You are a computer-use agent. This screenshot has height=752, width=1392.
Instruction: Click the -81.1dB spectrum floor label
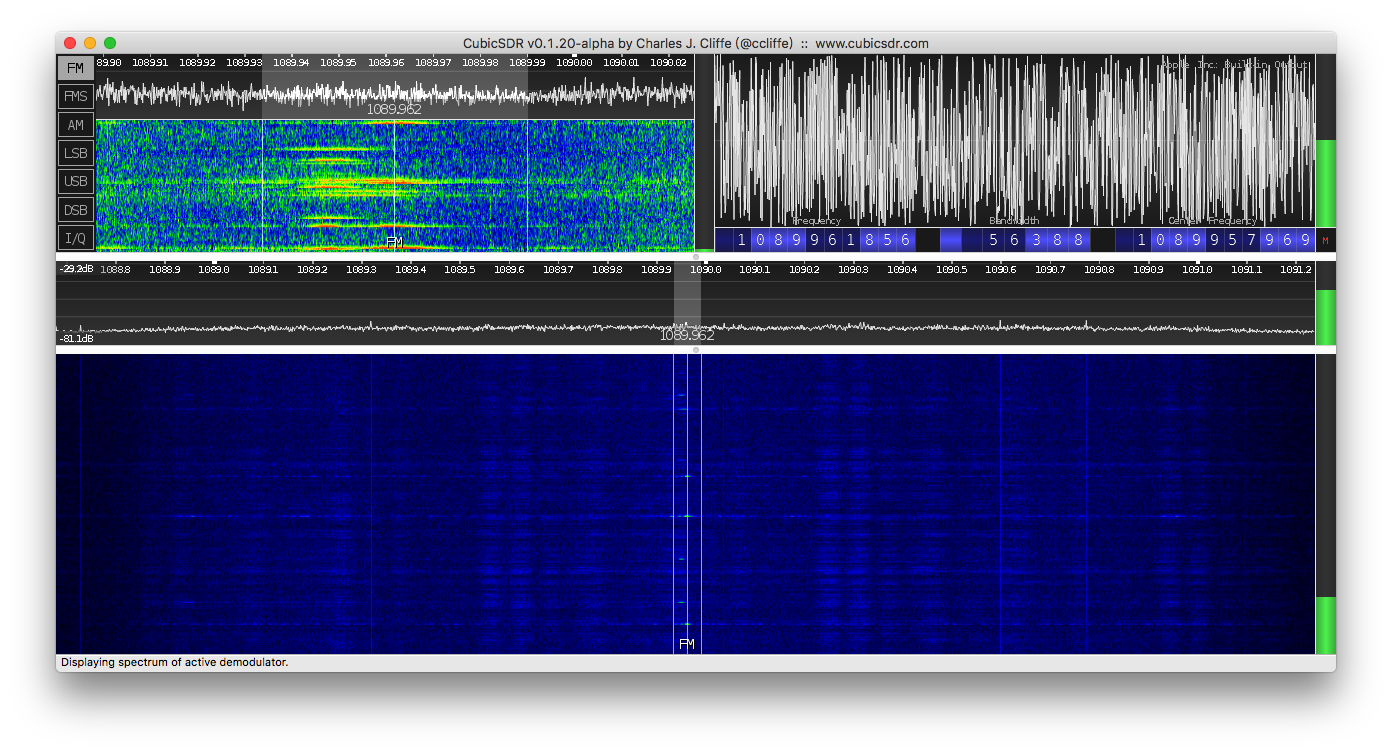[74, 339]
